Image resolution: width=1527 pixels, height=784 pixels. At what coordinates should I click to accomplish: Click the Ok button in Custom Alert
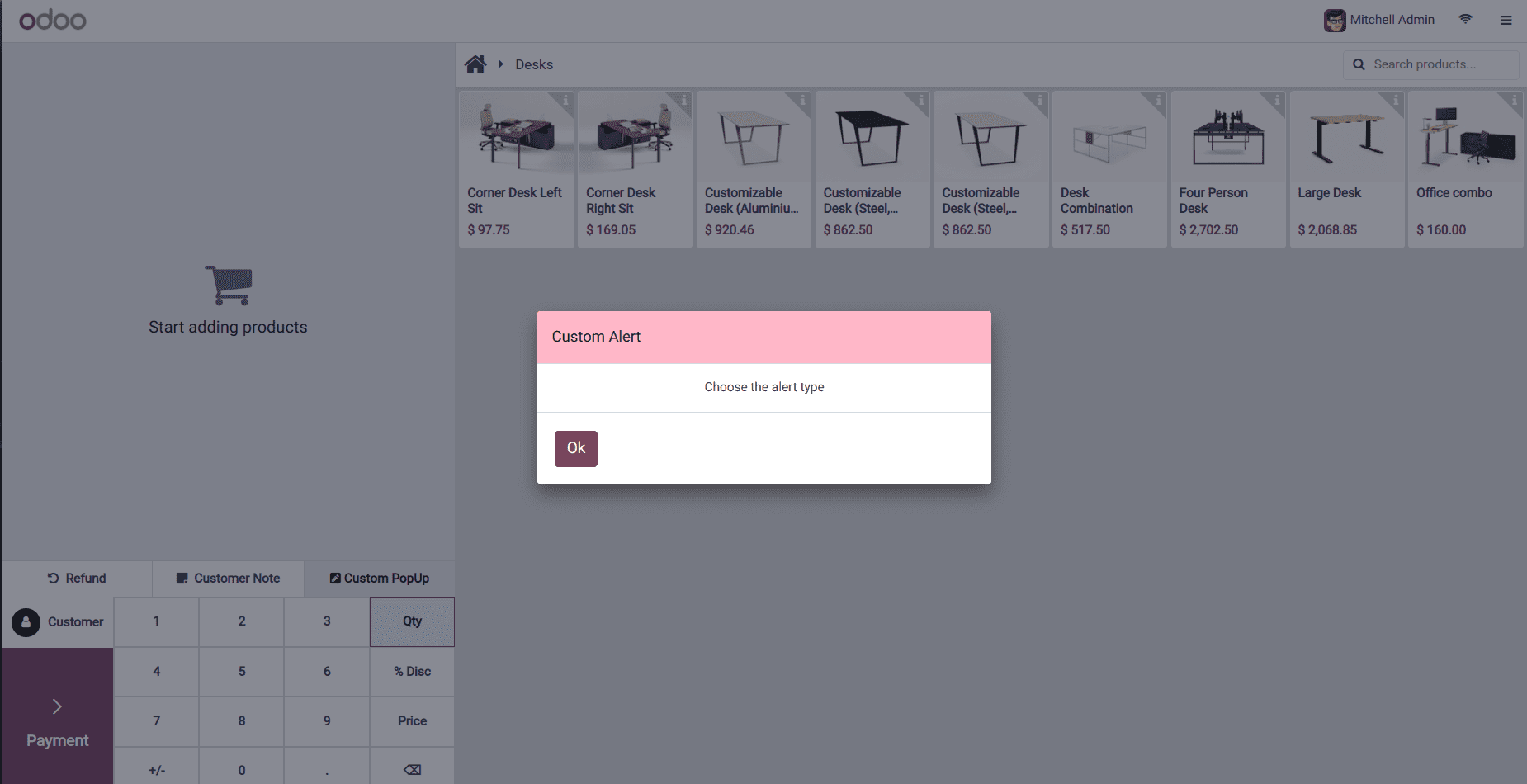[x=575, y=448]
